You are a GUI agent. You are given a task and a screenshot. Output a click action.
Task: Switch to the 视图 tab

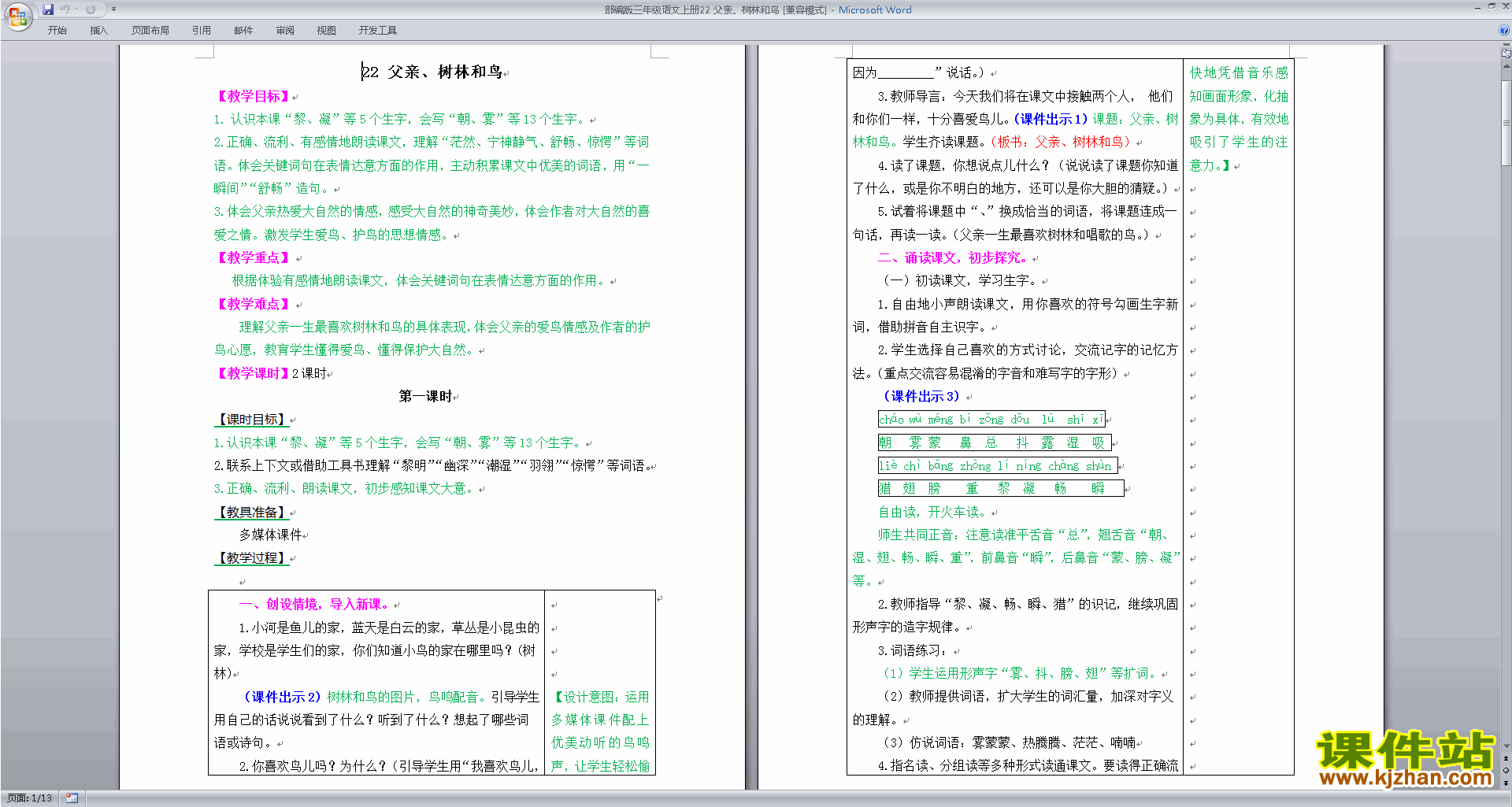(x=327, y=31)
